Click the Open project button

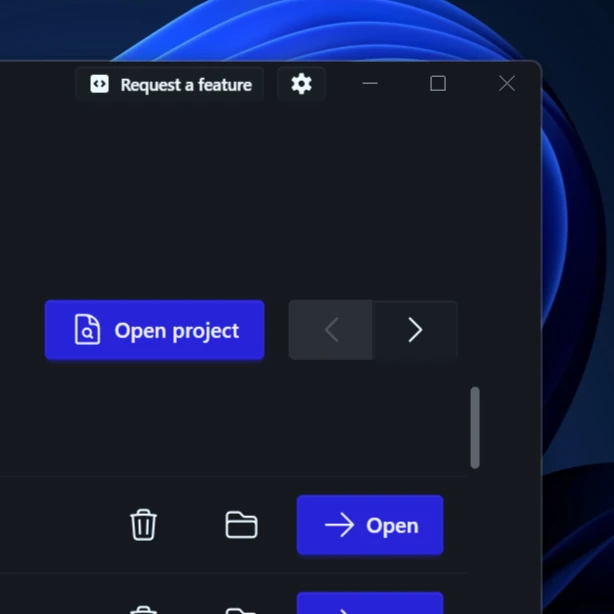tap(155, 330)
